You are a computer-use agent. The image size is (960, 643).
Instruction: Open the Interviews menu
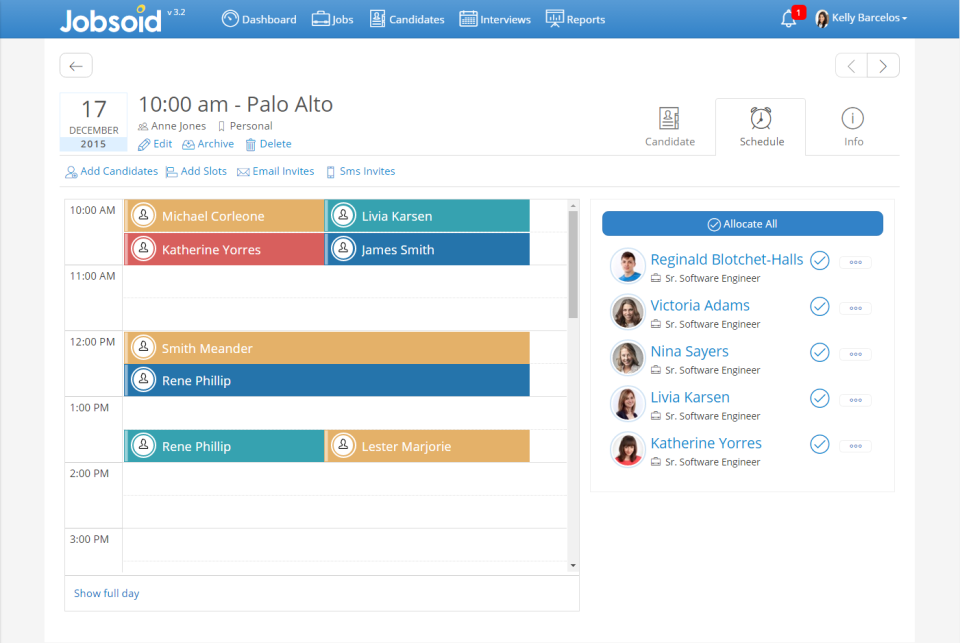[x=495, y=19]
